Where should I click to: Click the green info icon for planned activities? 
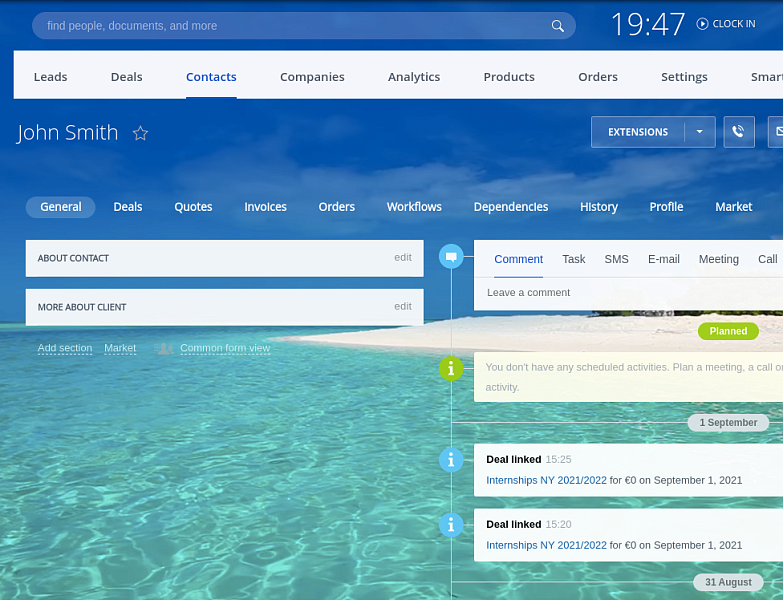[x=451, y=369]
